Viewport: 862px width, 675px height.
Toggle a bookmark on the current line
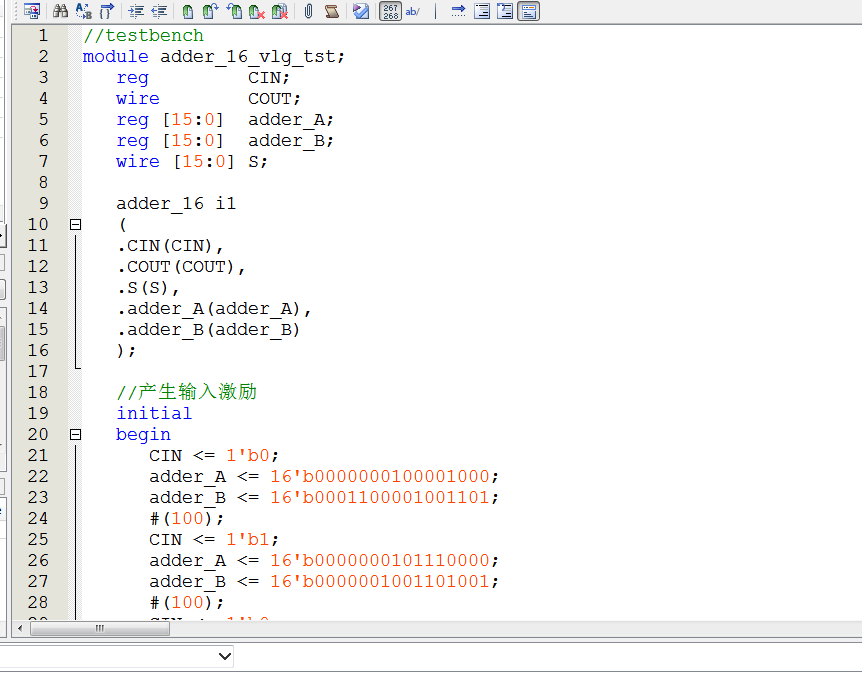(187, 11)
